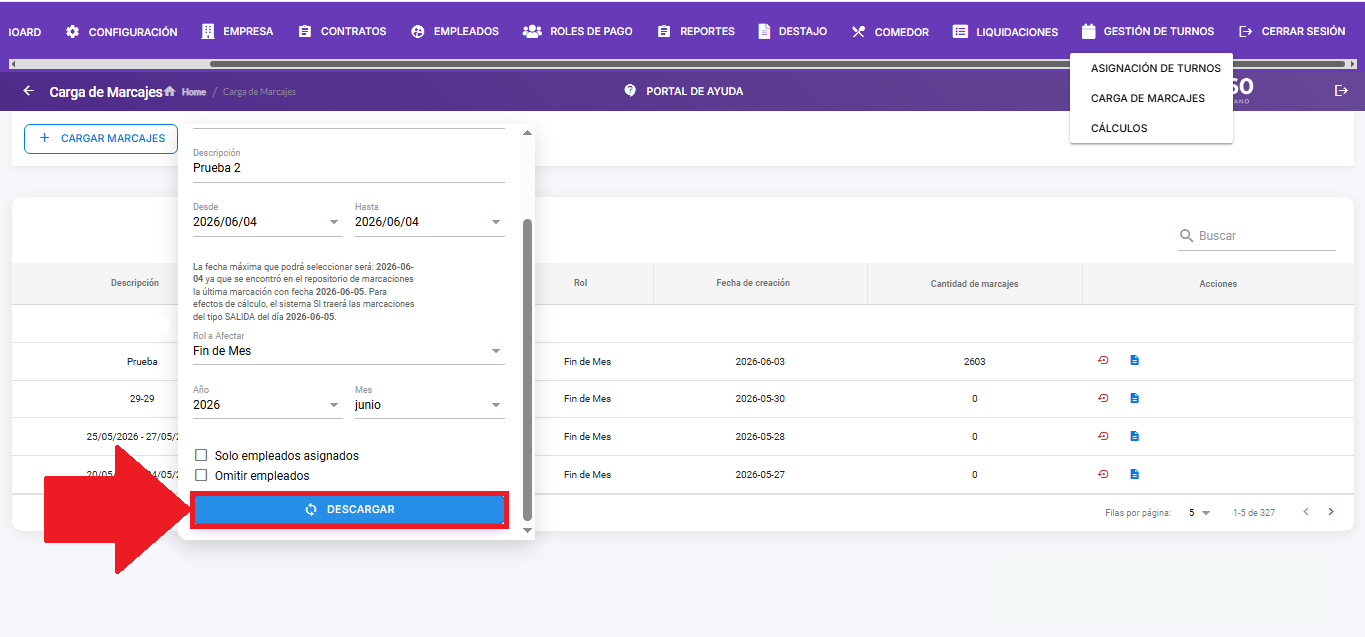
Task: Open the Desde date dropdown
Action: [x=268, y=220]
